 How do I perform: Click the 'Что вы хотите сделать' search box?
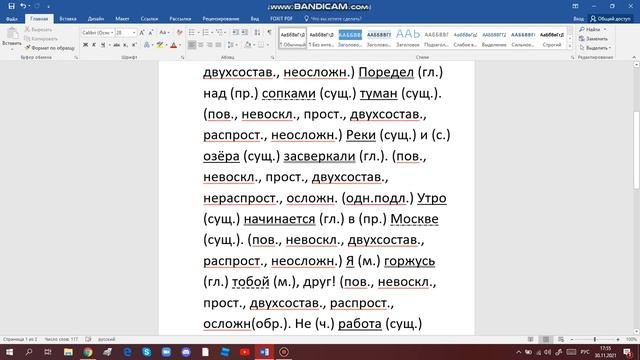coord(333,19)
